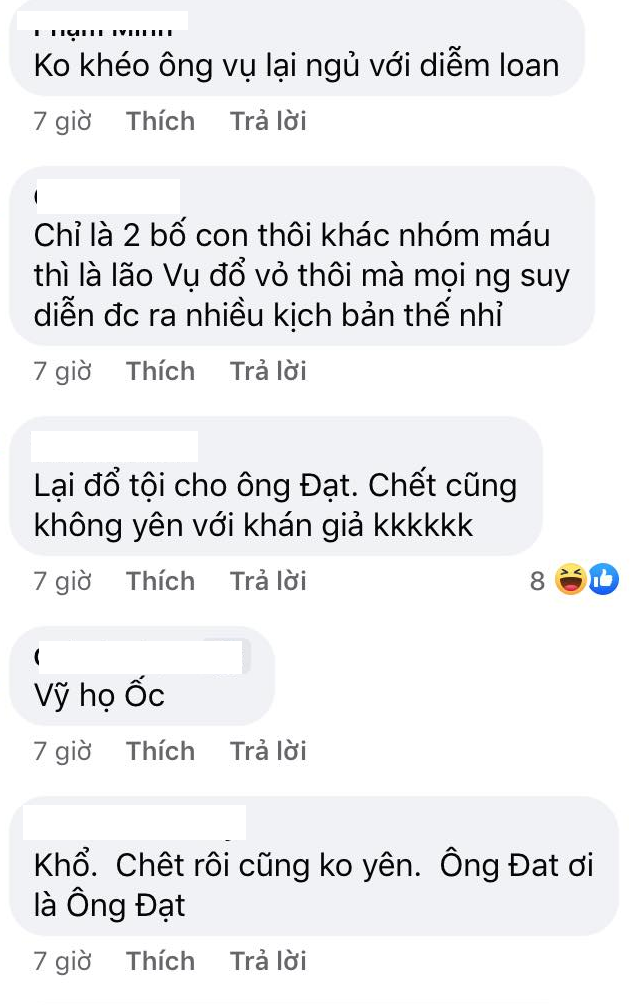
Task: Reply to the 'Vỹ họ Ốc' comment
Action: point(268,751)
